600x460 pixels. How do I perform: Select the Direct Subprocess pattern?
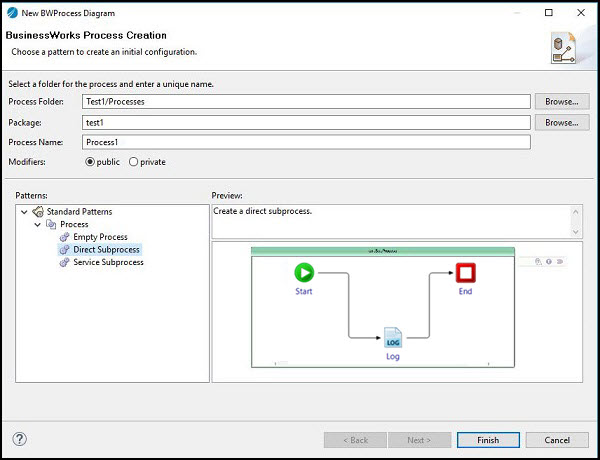106,250
